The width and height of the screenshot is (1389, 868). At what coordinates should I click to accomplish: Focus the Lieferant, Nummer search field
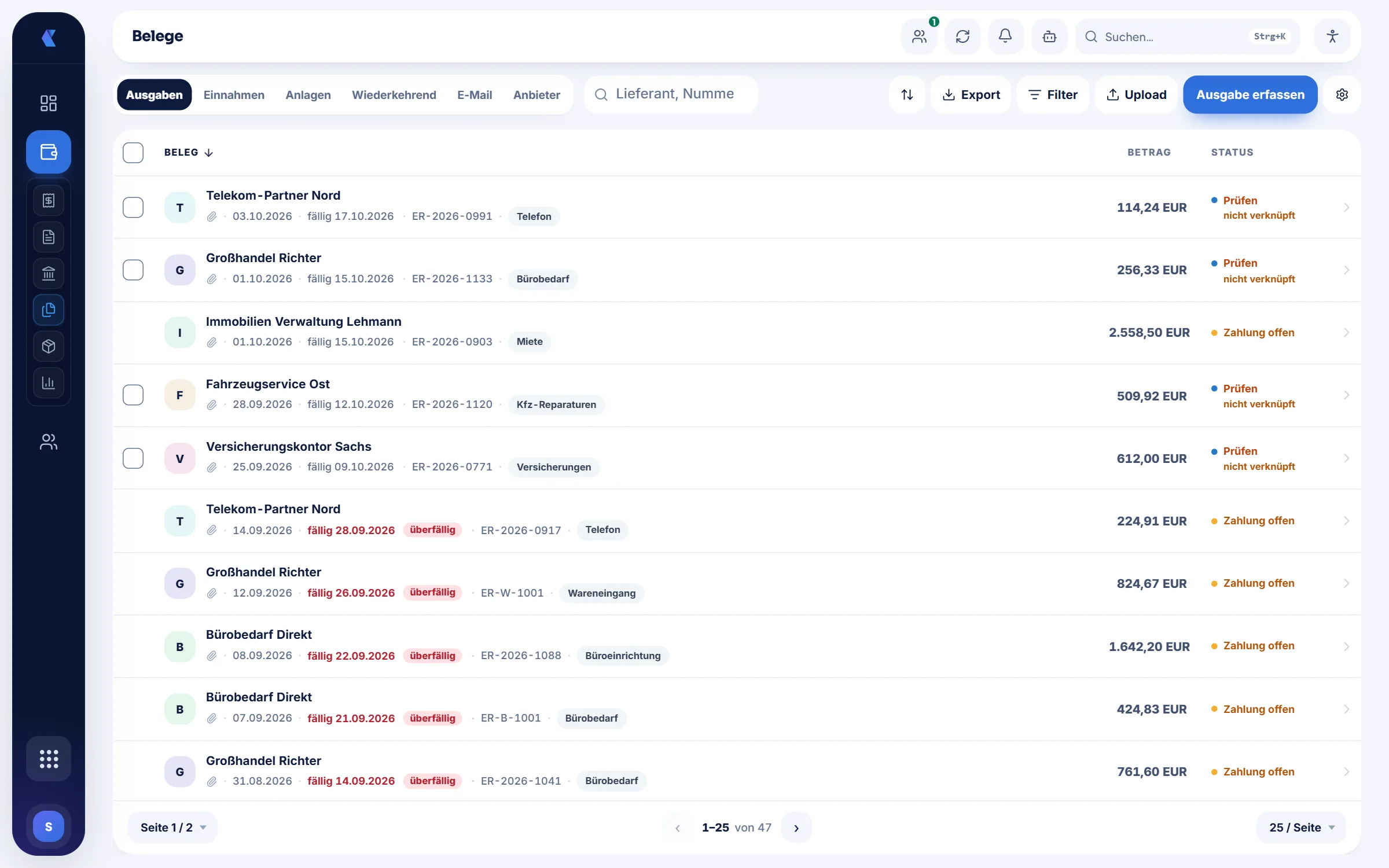click(x=671, y=94)
